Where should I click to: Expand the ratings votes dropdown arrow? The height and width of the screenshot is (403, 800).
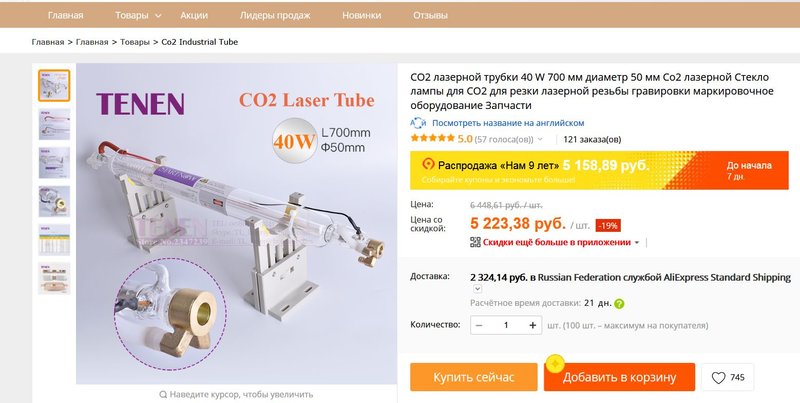(541, 140)
